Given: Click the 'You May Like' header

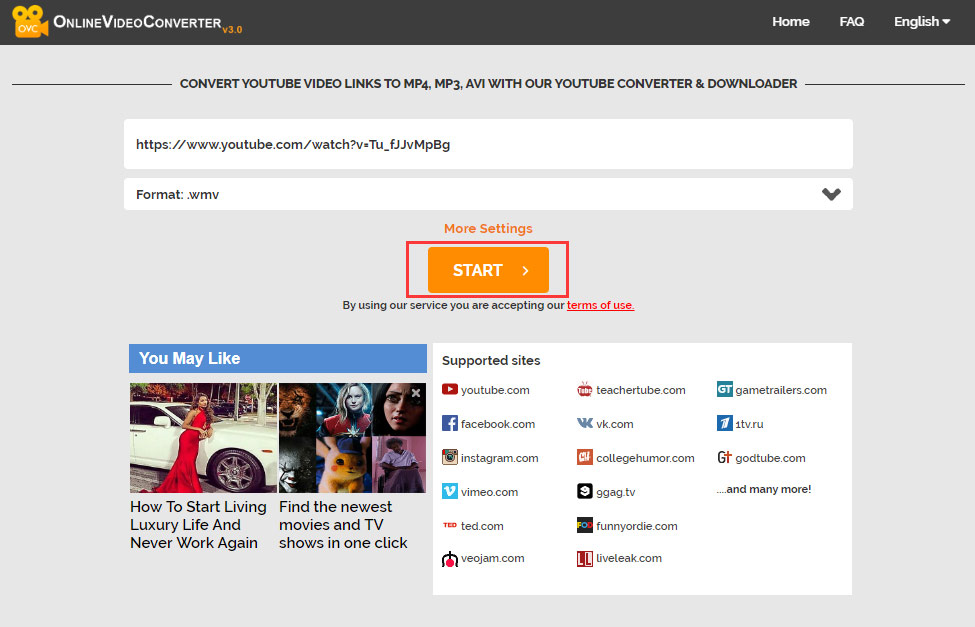Looking at the screenshot, I should [x=278, y=358].
